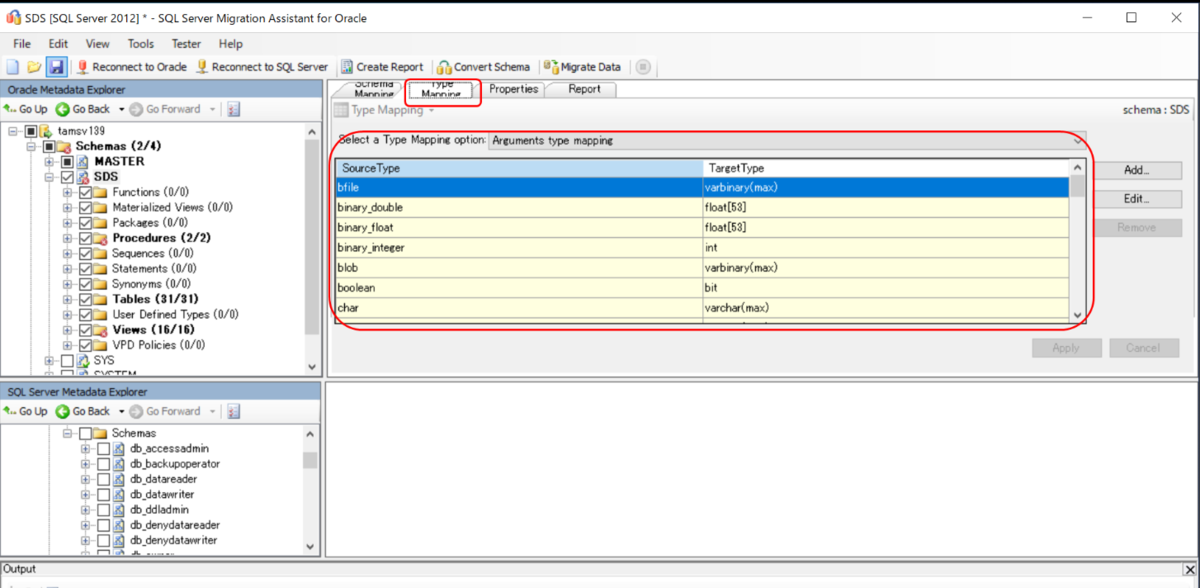This screenshot has height=588, width=1200.
Task: Save the project with the floppy icon
Action: tap(57, 67)
